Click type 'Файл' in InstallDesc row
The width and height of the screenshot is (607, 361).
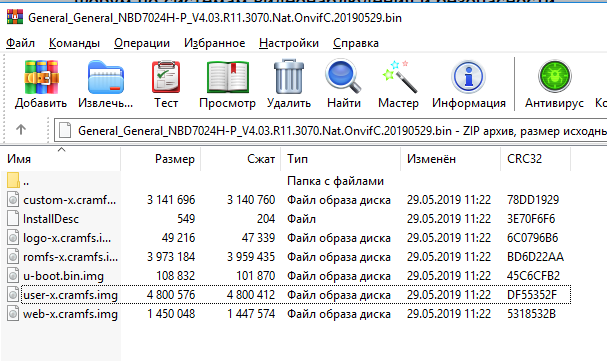(301, 219)
